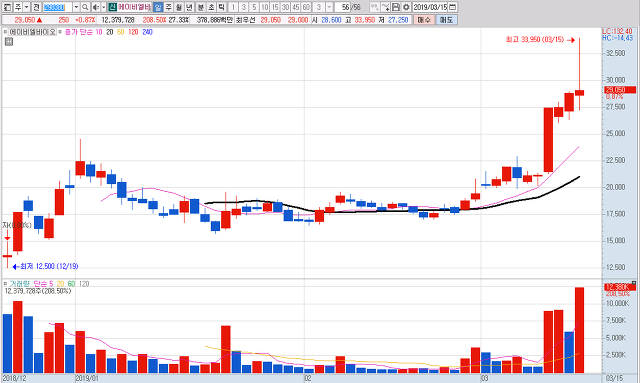Click the red 120 moving average value
The image size is (640, 383).
tap(133, 32)
